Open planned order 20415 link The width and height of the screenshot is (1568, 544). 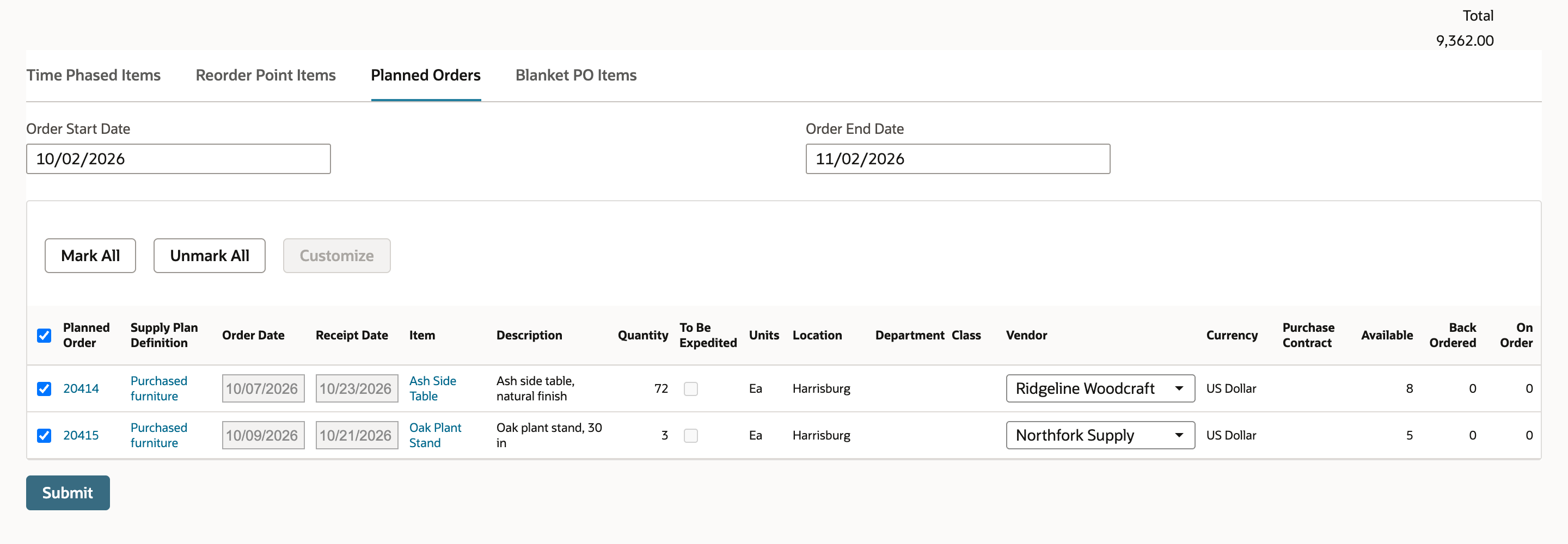(x=81, y=435)
